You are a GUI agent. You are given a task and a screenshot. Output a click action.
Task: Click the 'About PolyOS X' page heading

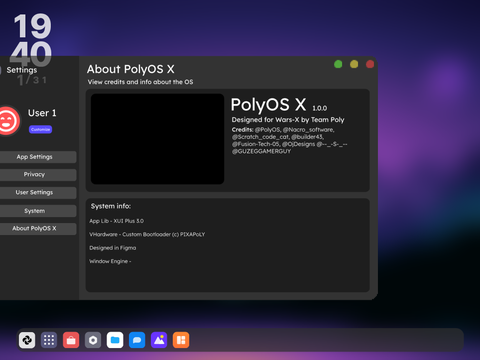(131, 69)
